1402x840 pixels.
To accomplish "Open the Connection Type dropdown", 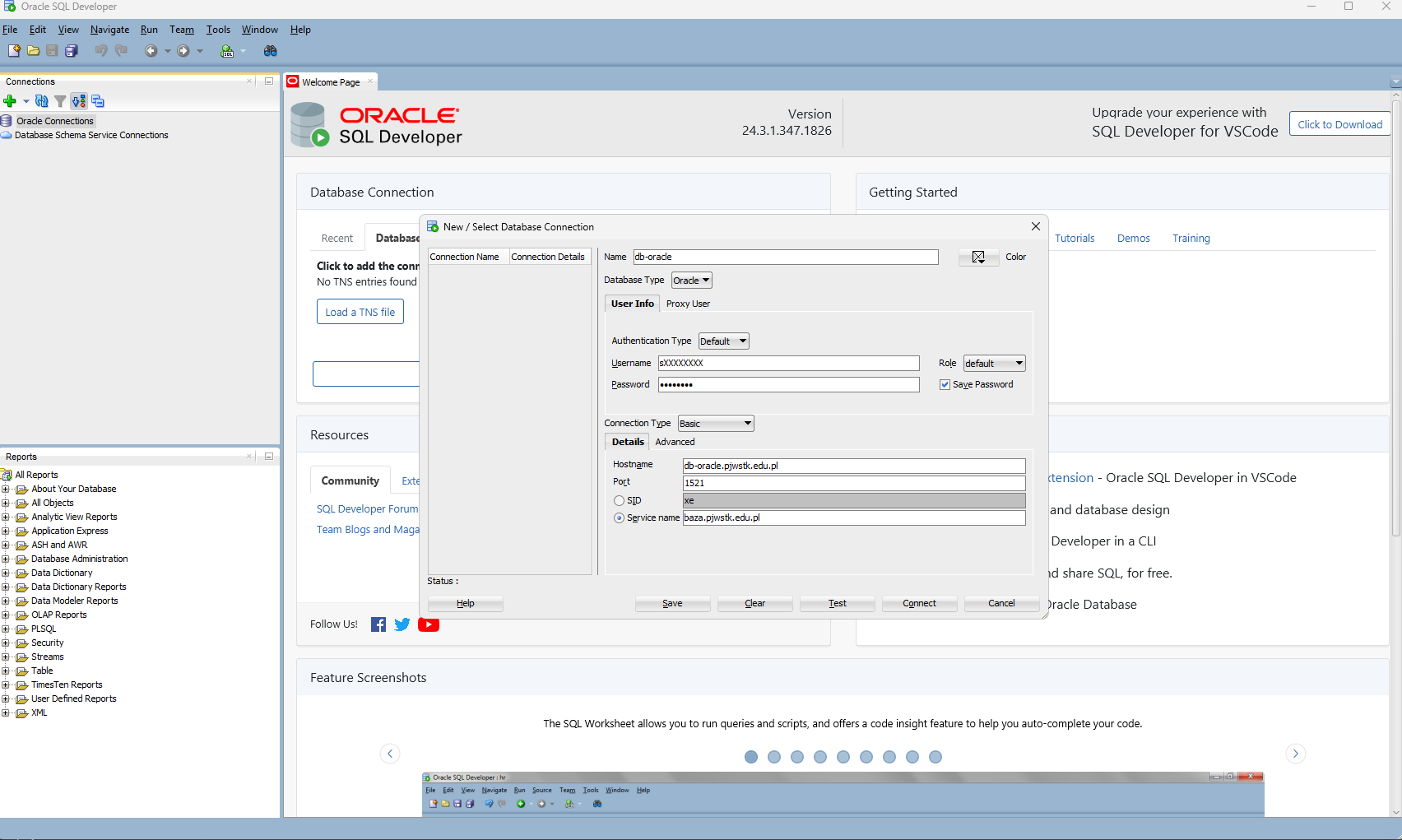I will pos(716,424).
